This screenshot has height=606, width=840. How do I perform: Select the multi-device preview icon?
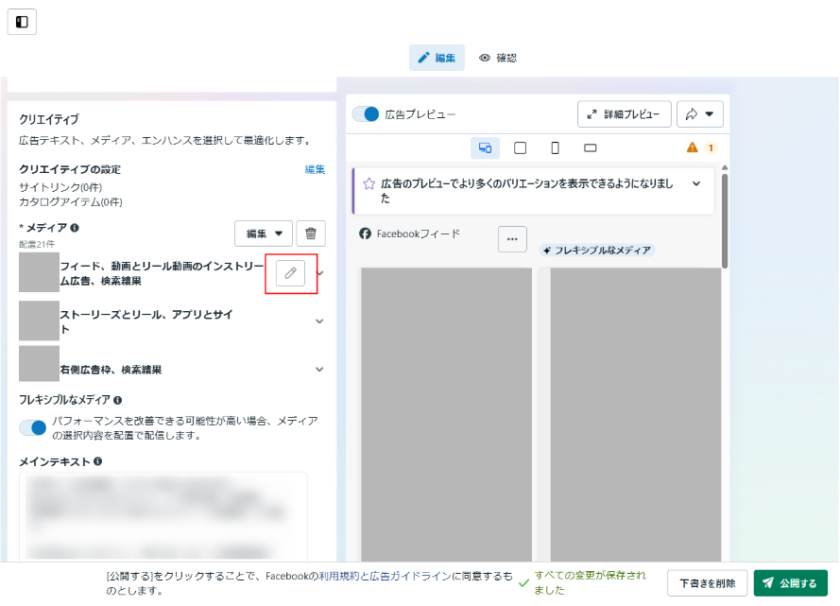485,148
